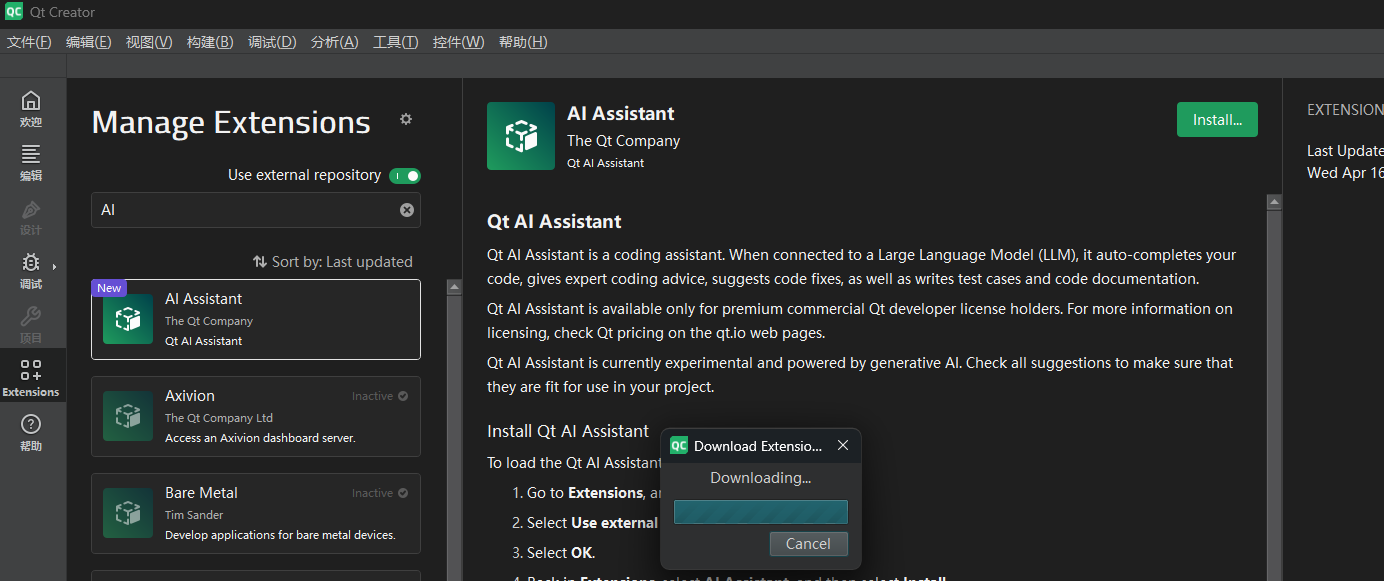
Task: Click the description scrollbar up arrow
Action: [1274, 202]
